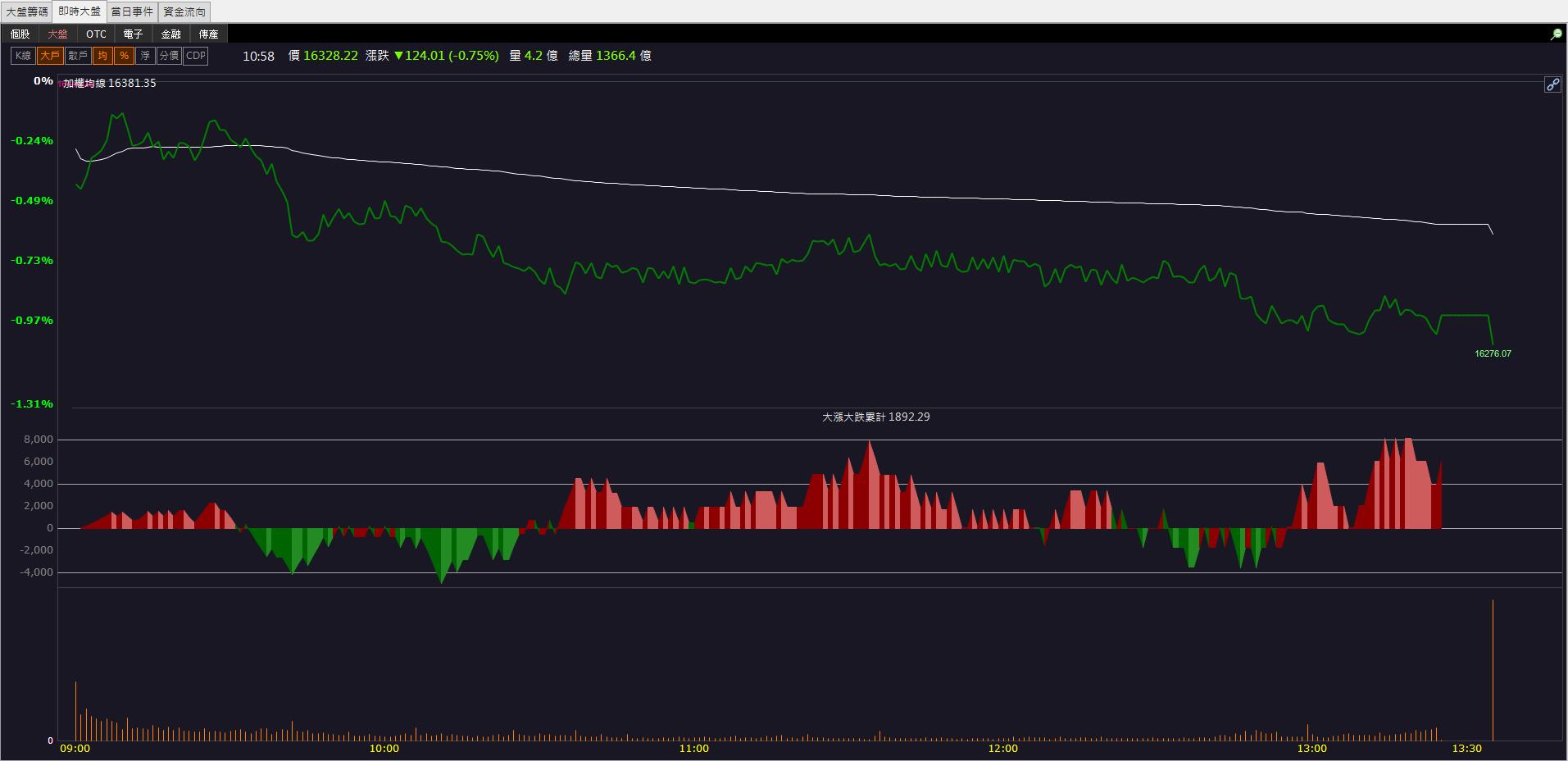The height and width of the screenshot is (761, 1568).
Task: Switch to the 即時大盤 tab
Action: click(80, 11)
